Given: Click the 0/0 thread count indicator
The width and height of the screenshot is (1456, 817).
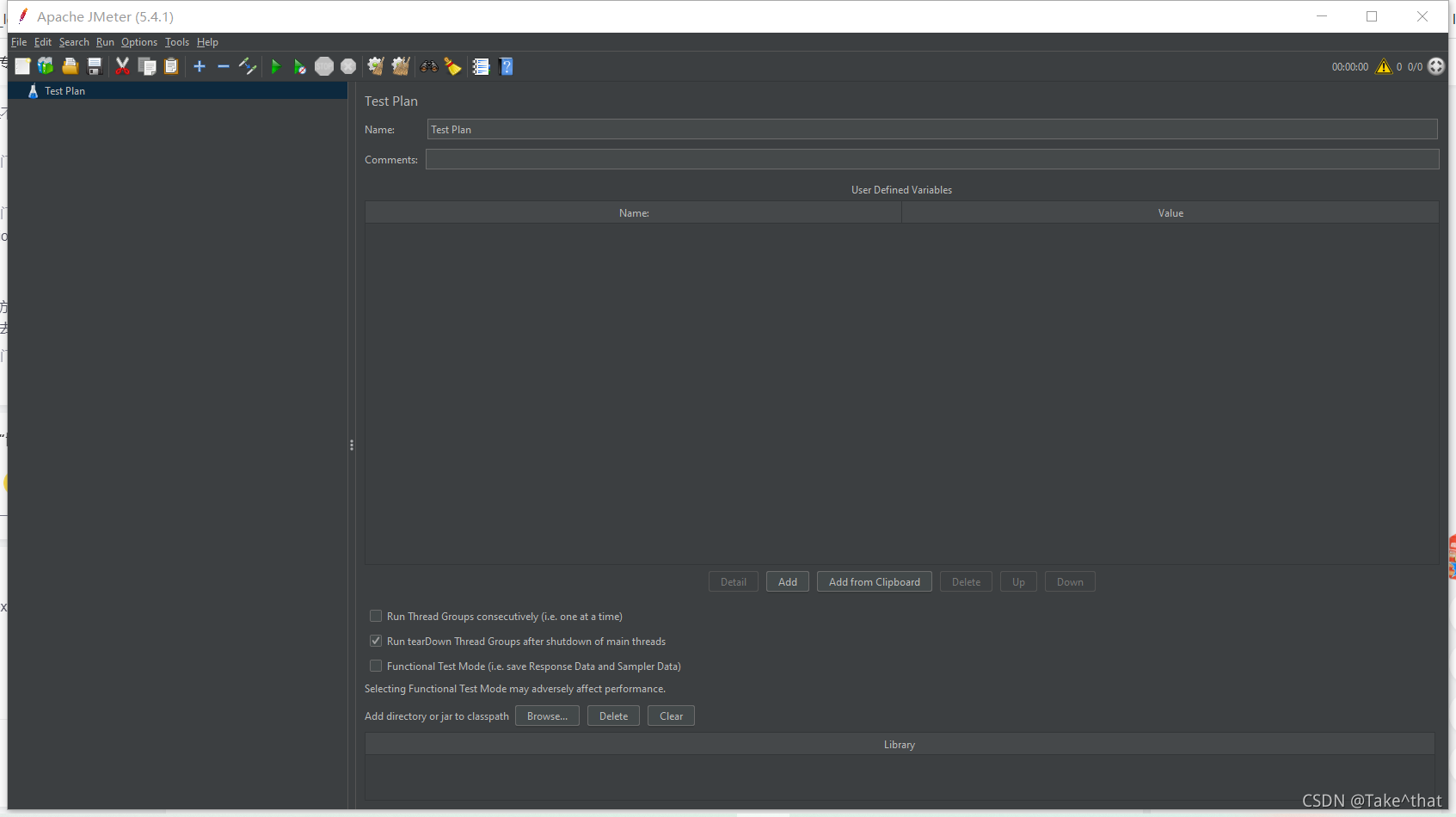Looking at the screenshot, I should coord(1415,67).
